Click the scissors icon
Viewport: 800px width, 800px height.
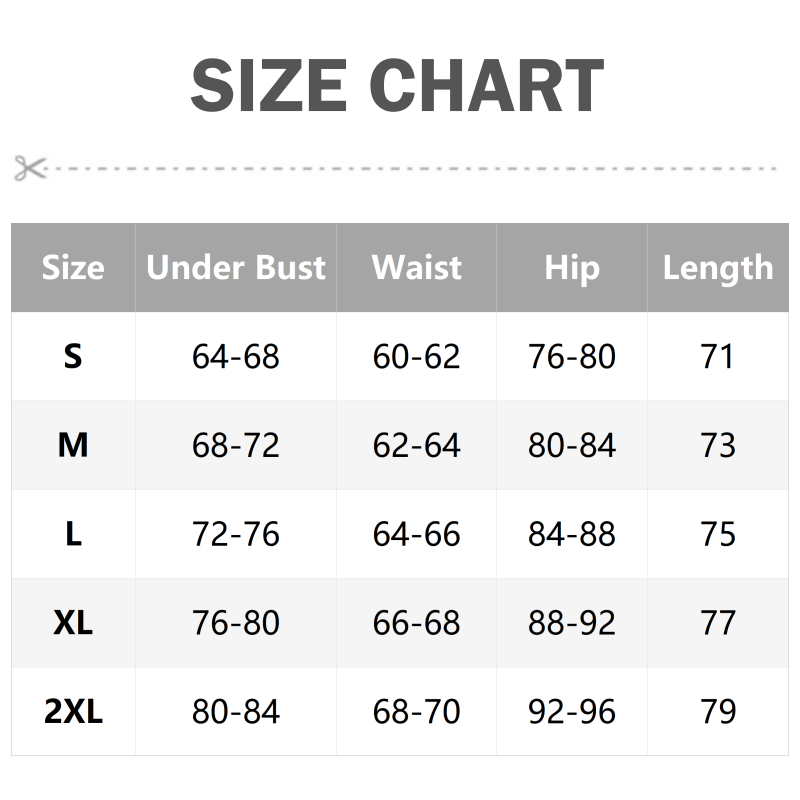30,167
